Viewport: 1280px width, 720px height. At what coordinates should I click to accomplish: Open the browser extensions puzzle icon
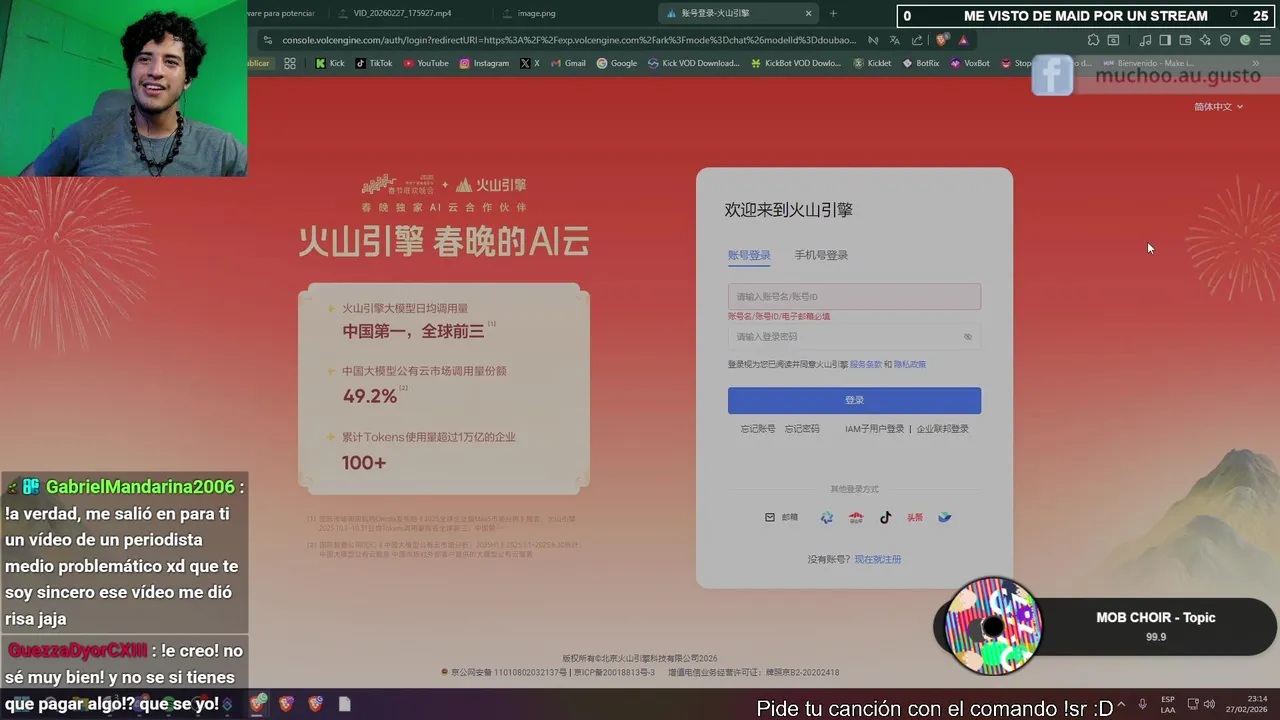(x=1093, y=40)
